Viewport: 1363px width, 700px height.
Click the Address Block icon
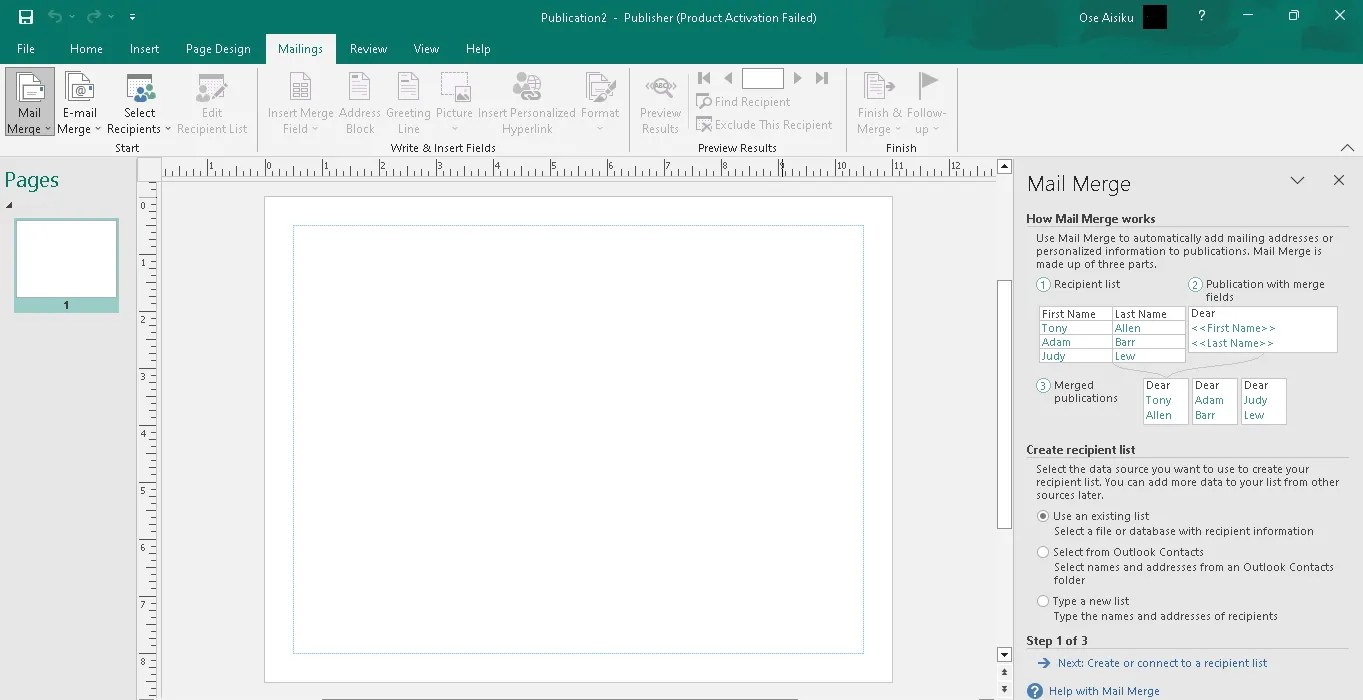point(359,100)
